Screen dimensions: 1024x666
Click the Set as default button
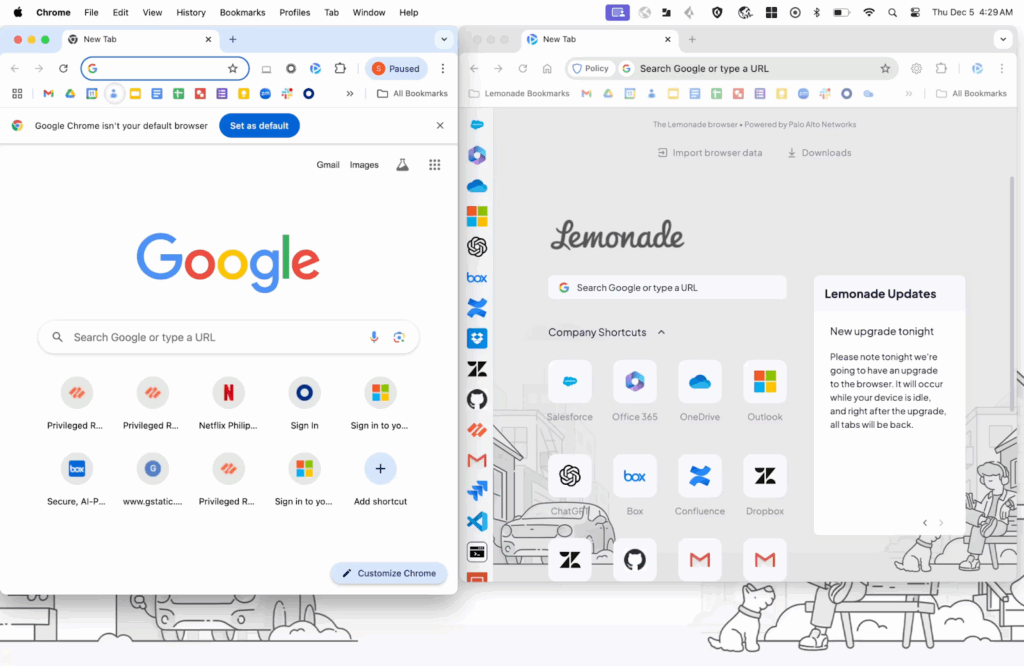coord(259,126)
